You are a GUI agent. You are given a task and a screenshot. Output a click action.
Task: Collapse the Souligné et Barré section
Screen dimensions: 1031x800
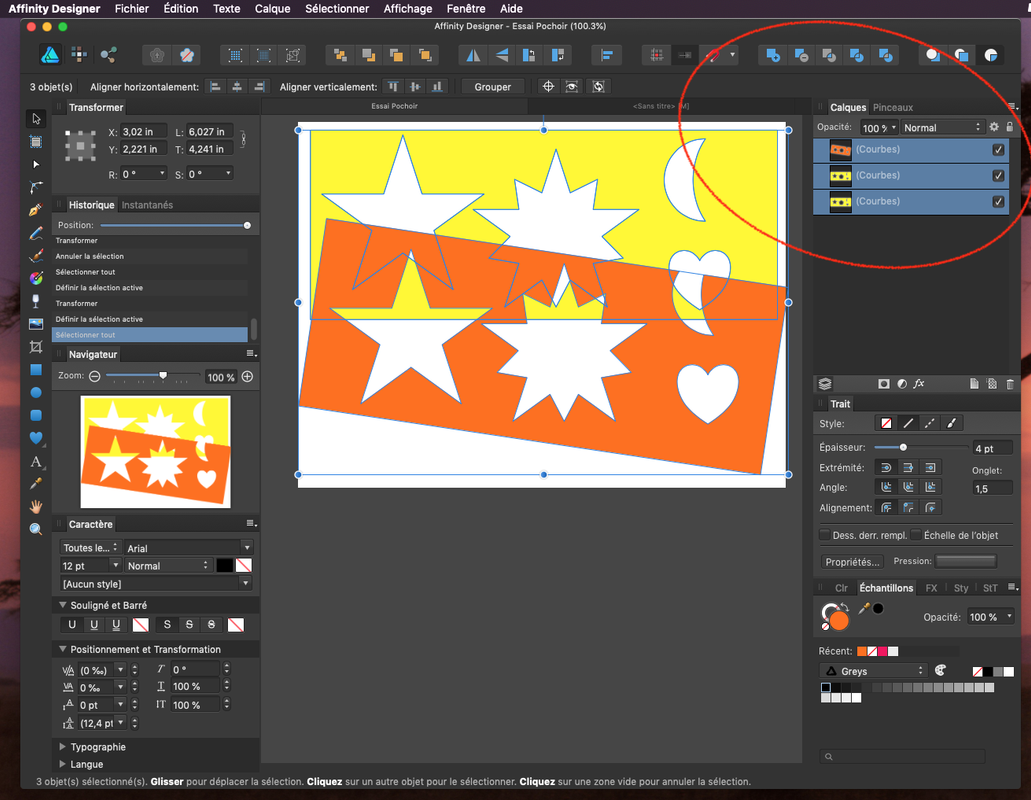[63, 605]
